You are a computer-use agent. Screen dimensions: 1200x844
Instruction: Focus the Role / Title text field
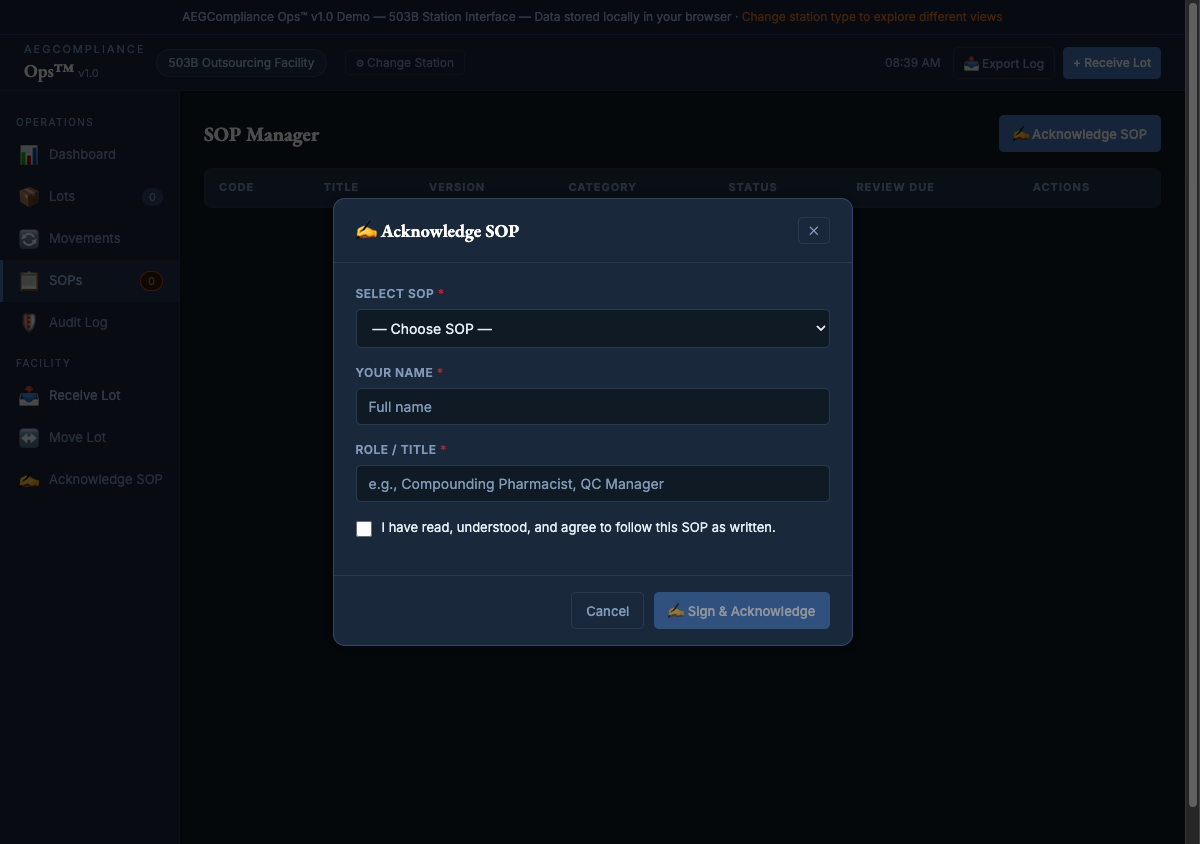click(x=592, y=484)
